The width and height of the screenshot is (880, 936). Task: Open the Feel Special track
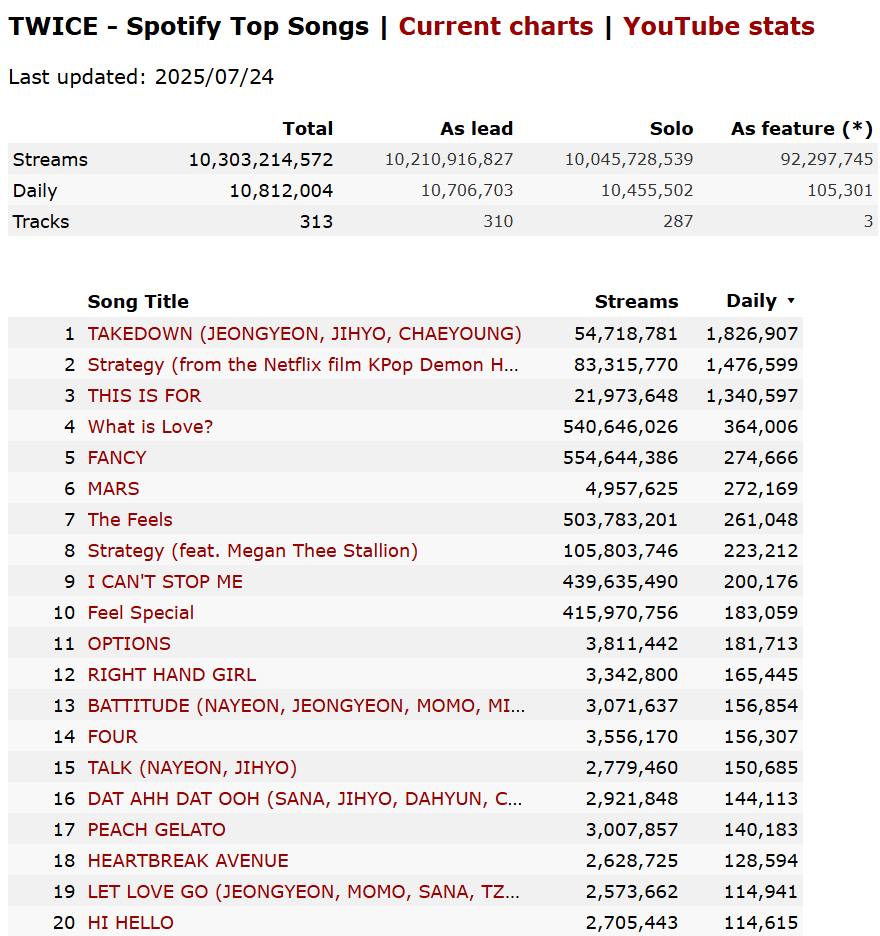tap(141, 613)
